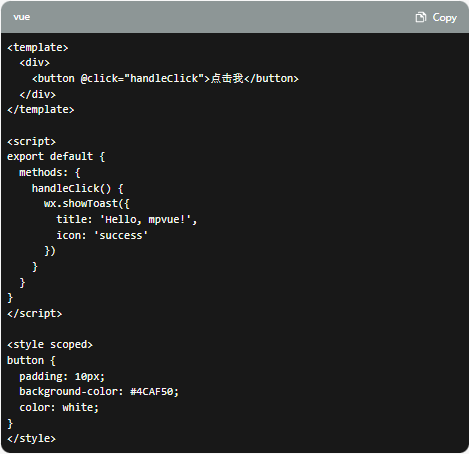This screenshot has height=454, width=469.
Task: Click the #4CAF50 background-color value
Action: (x=154, y=392)
